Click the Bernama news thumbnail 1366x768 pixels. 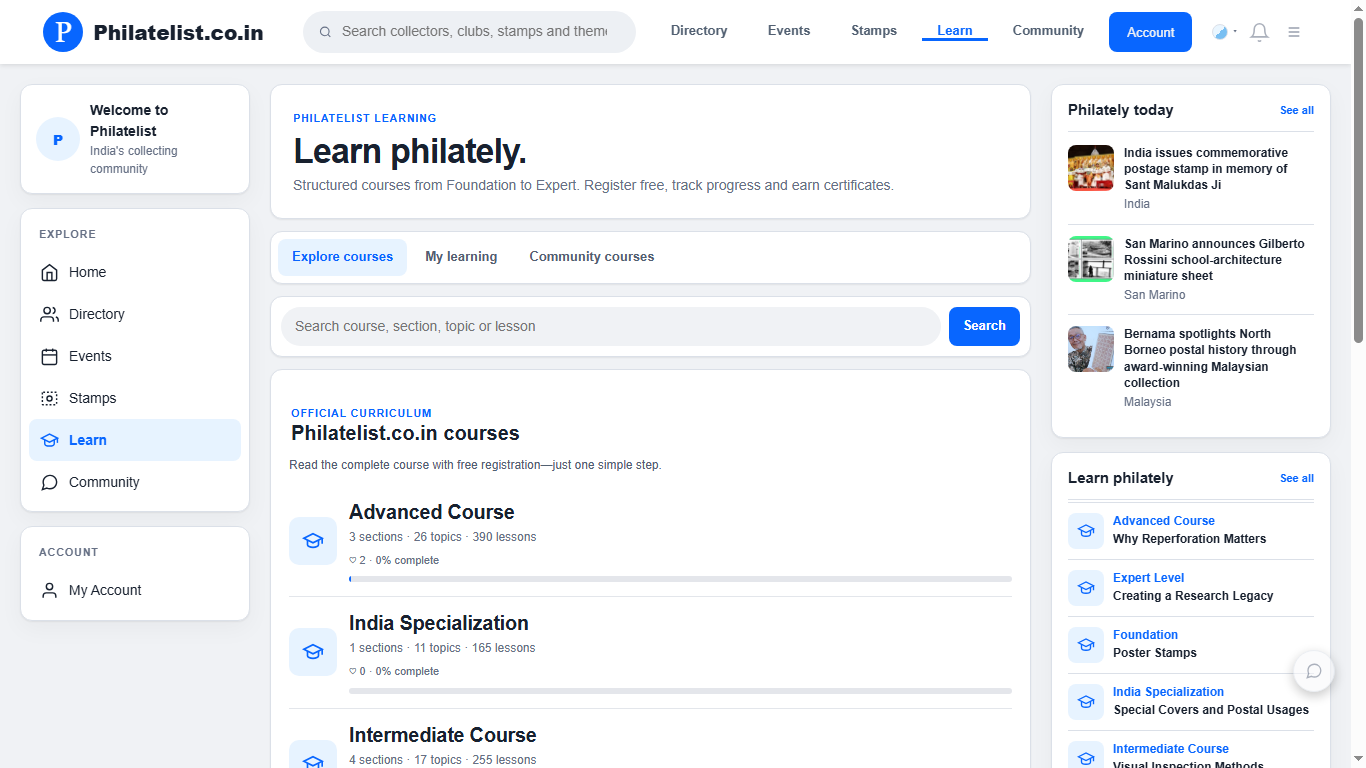click(x=1091, y=349)
